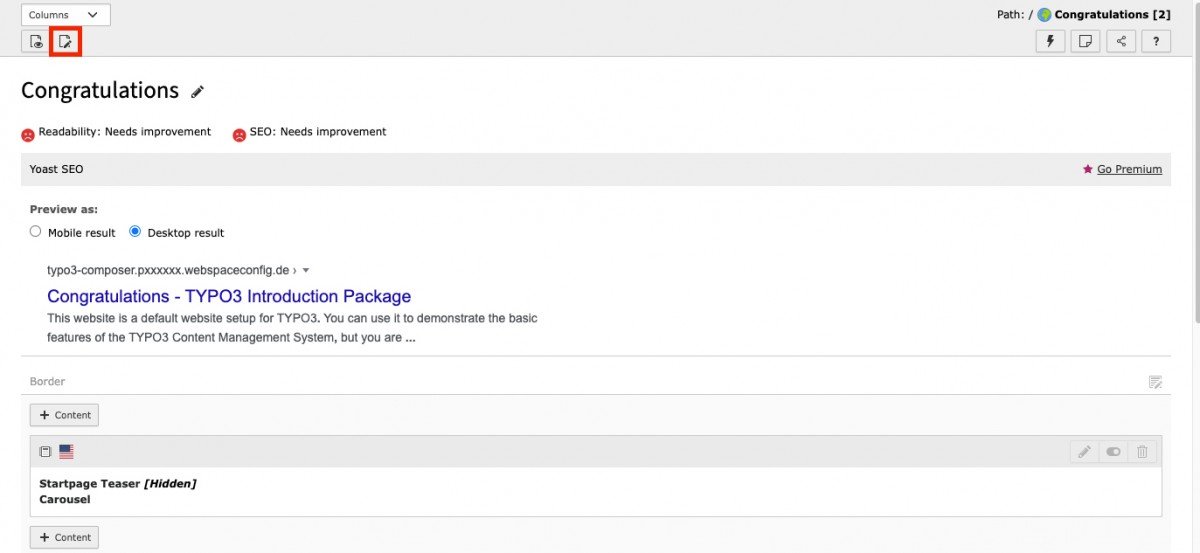Click the Congratulations [2] path entry
The width and height of the screenshot is (1200, 553).
tap(1112, 15)
